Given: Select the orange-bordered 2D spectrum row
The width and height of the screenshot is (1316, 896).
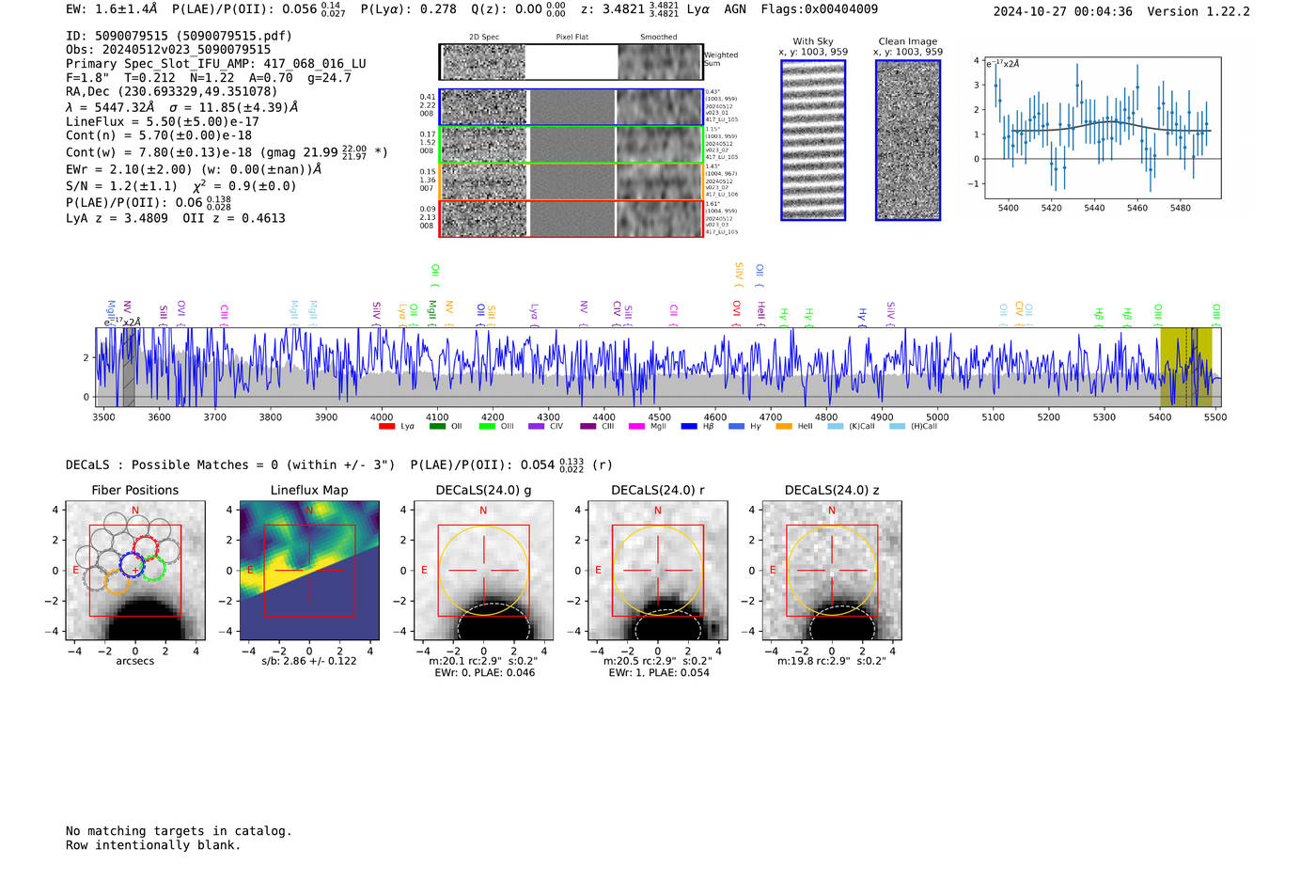Looking at the screenshot, I should (571, 181).
